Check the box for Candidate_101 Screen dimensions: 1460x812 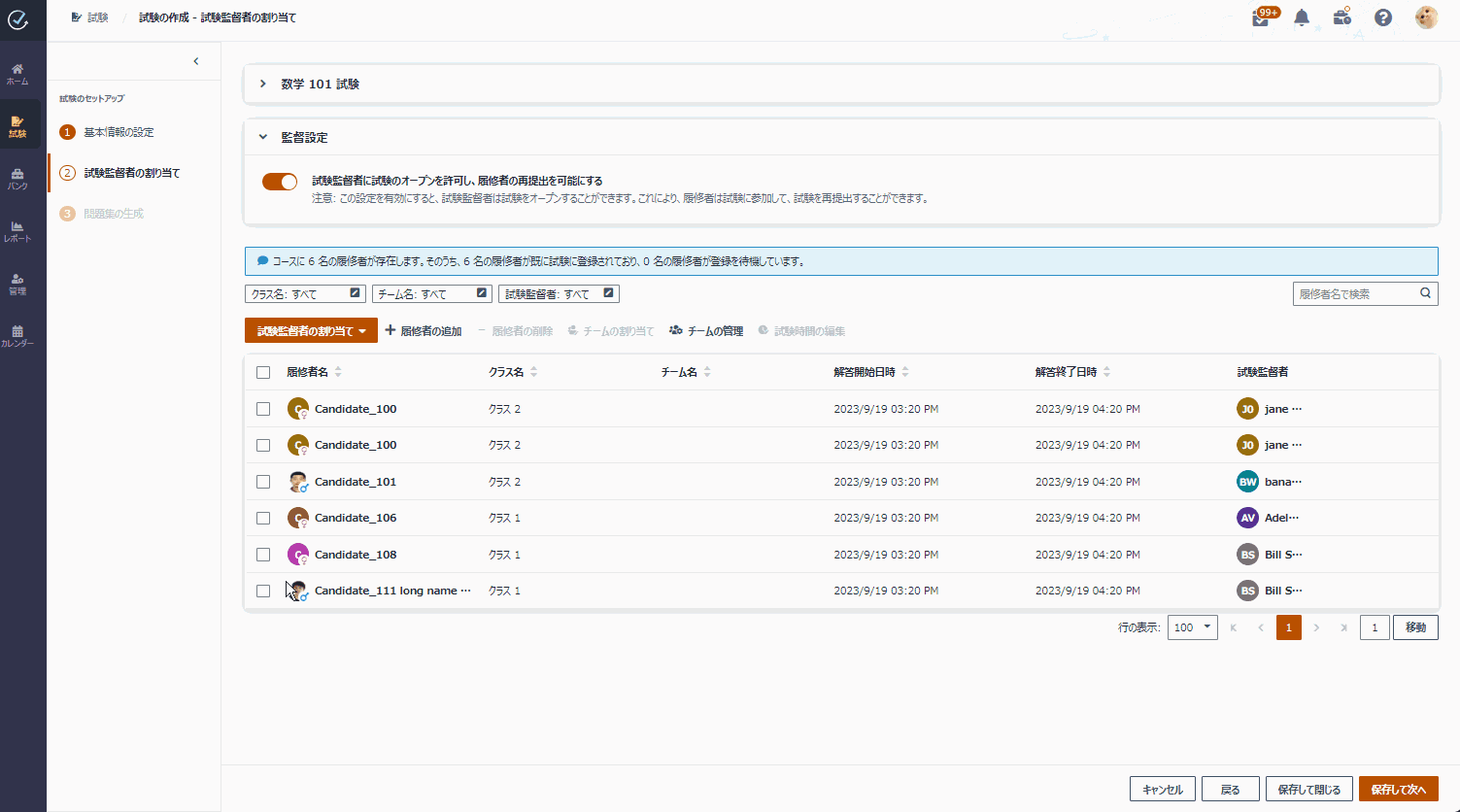click(263, 482)
